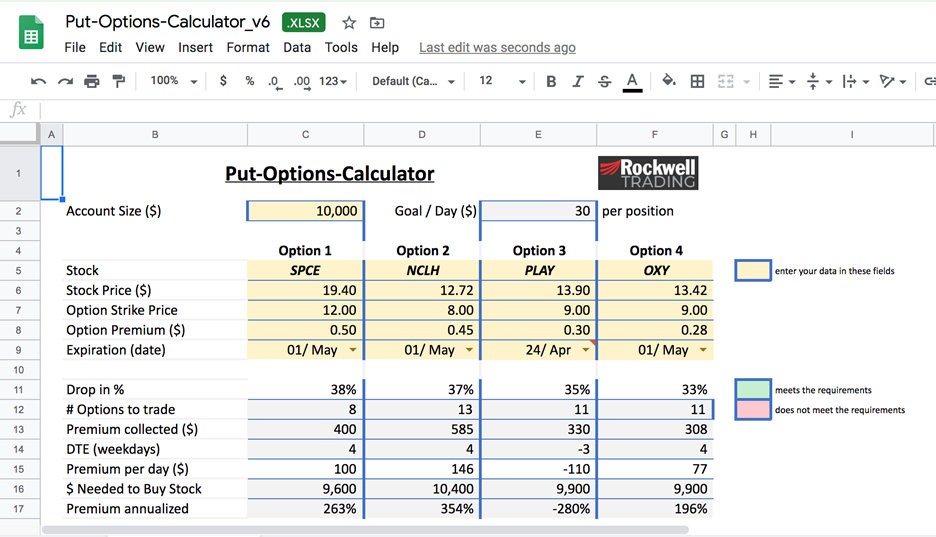
Task: Toggle bold formatting
Action: [551, 81]
